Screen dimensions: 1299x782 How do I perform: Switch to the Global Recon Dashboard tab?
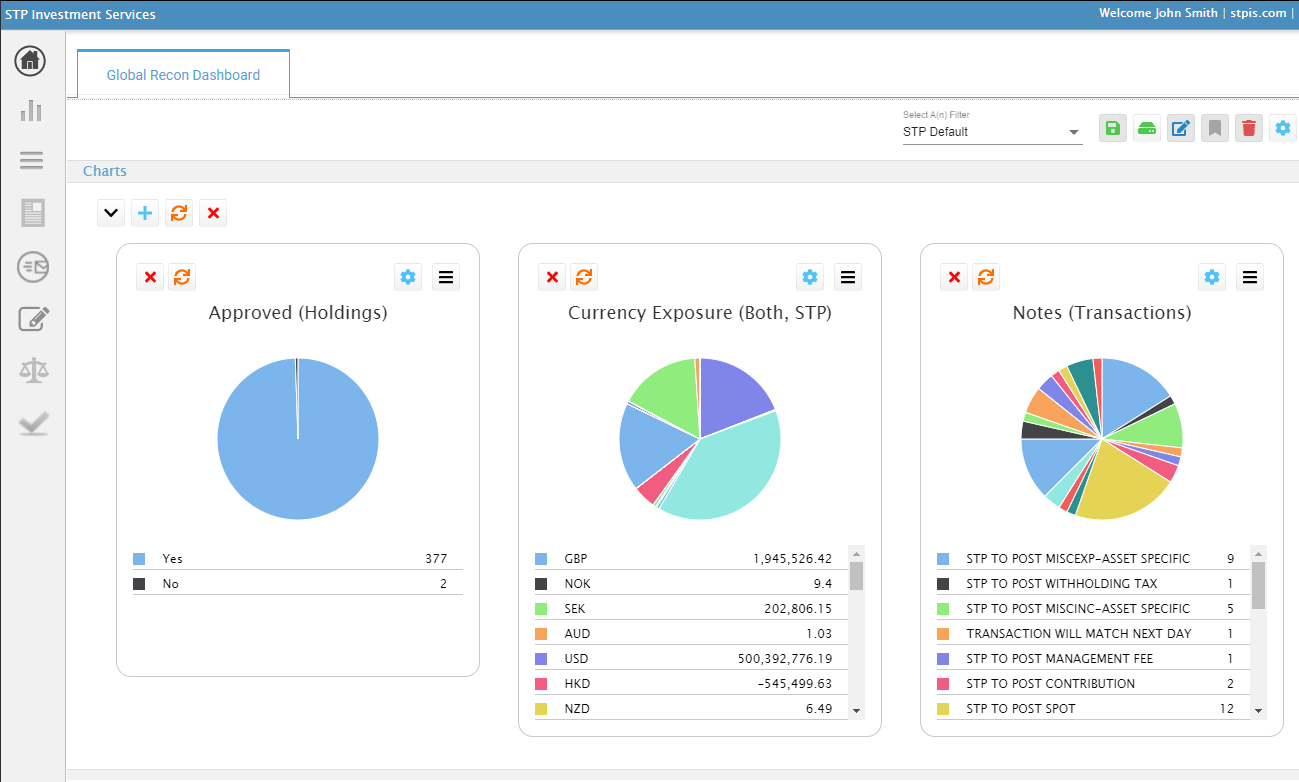pos(182,74)
